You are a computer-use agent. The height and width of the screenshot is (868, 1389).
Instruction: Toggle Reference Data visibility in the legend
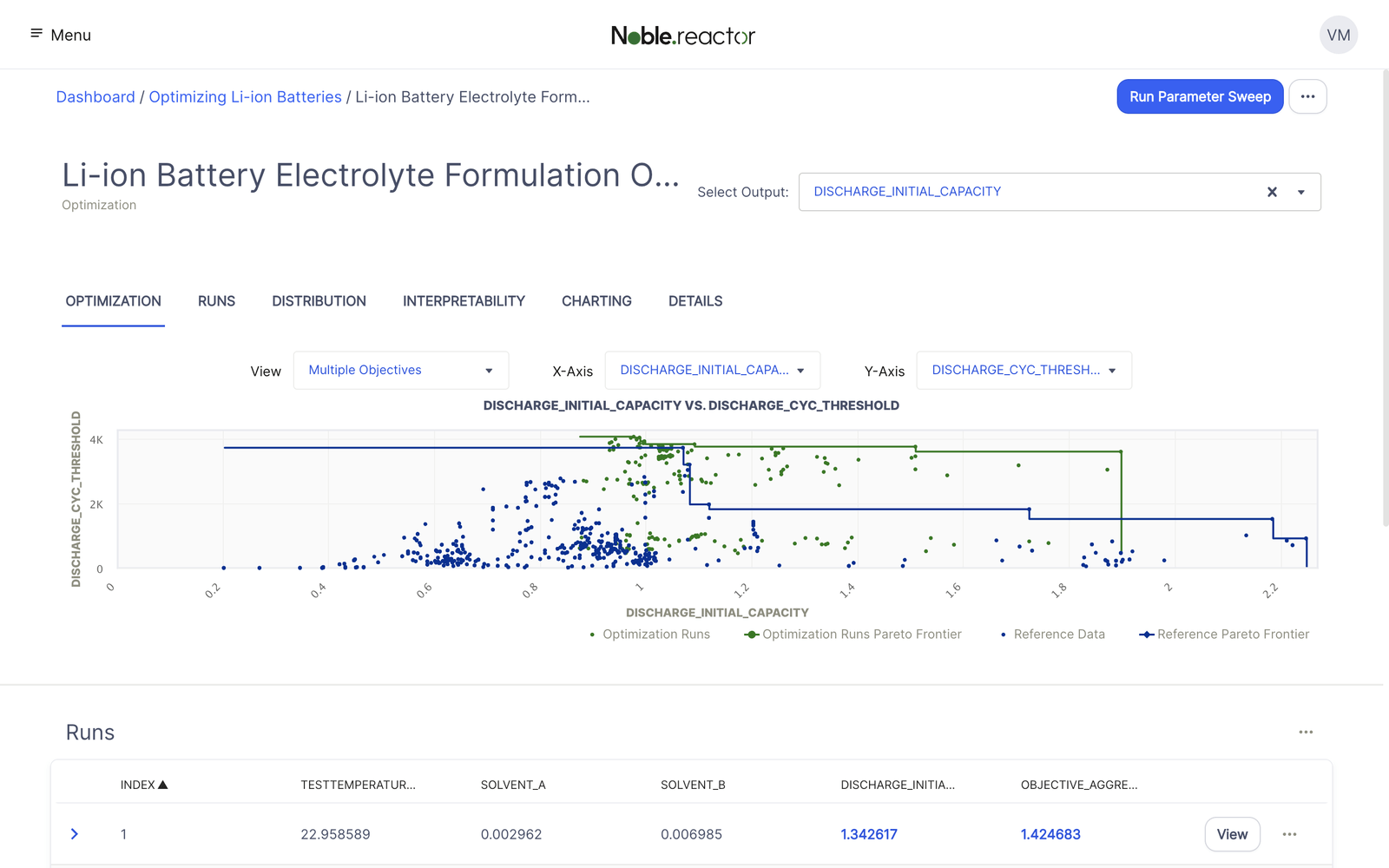(1052, 634)
